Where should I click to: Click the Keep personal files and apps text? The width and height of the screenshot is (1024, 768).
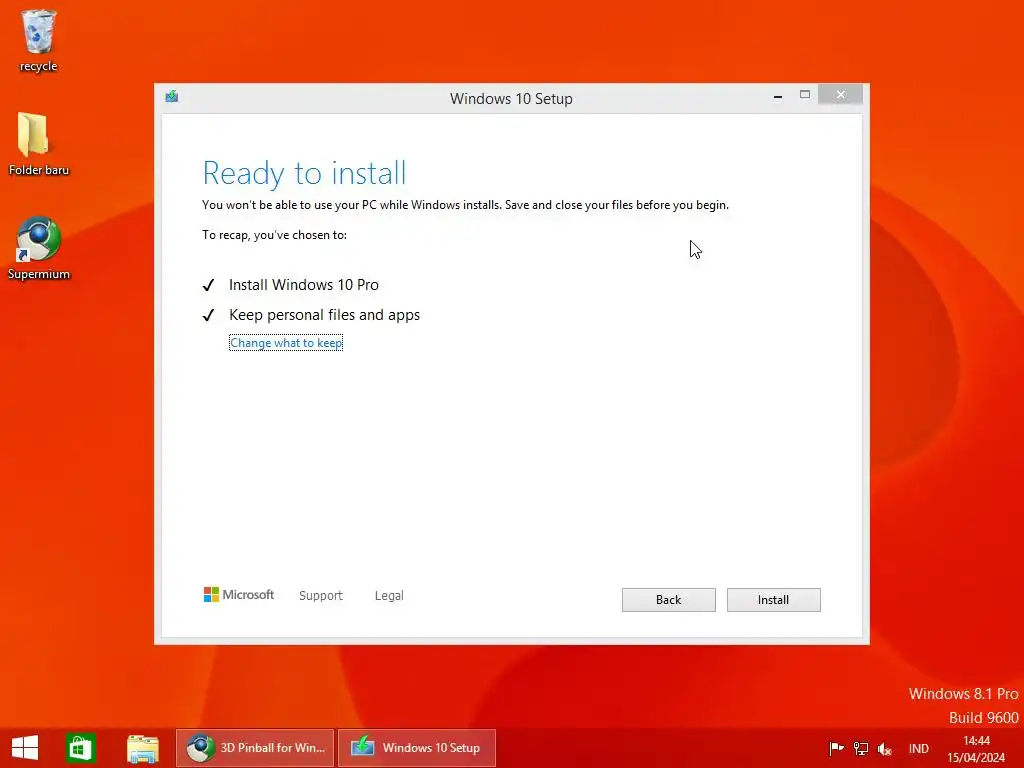[325, 315]
